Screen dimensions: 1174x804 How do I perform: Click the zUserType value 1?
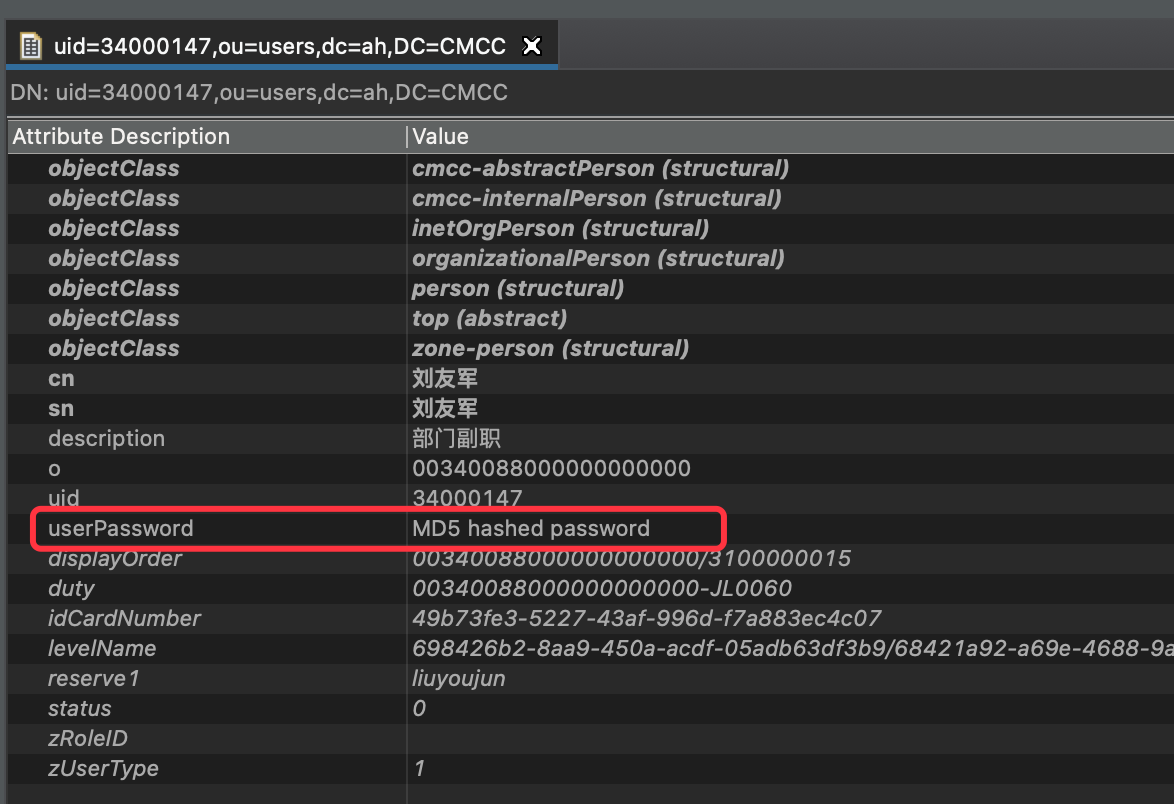pyautogui.click(x=418, y=768)
